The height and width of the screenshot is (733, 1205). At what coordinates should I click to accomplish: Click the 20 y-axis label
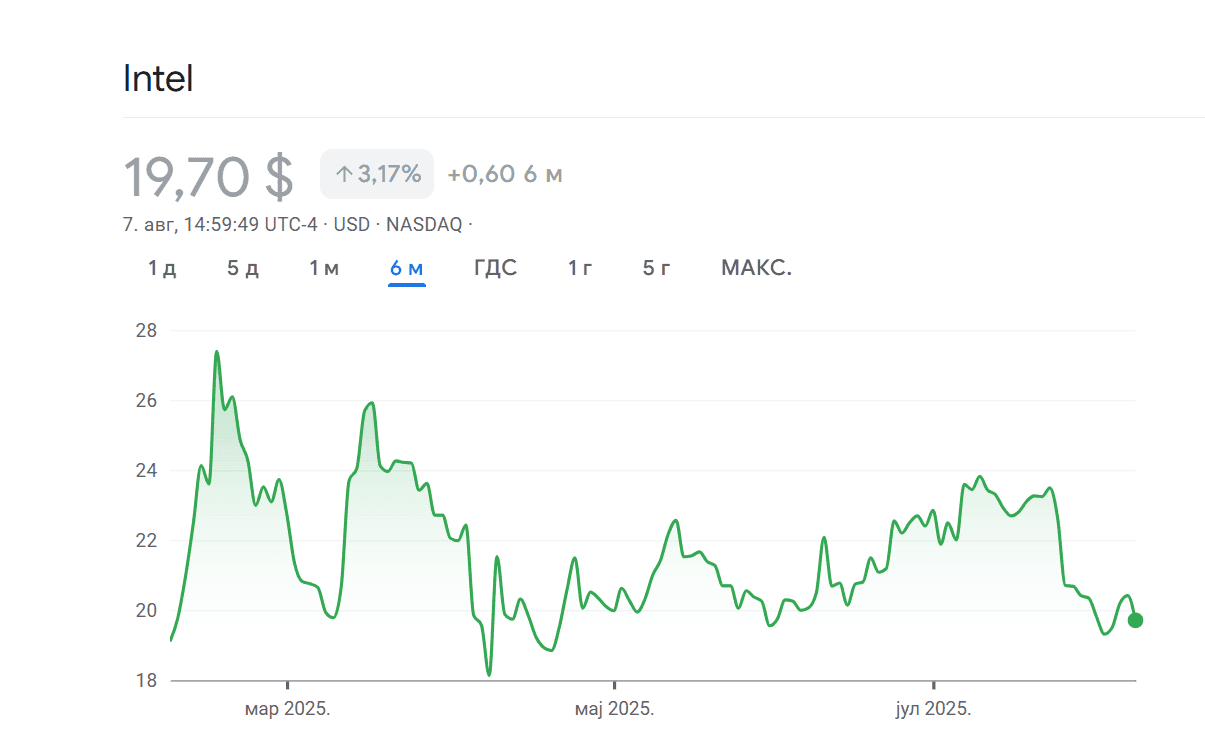click(x=146, y=610)
